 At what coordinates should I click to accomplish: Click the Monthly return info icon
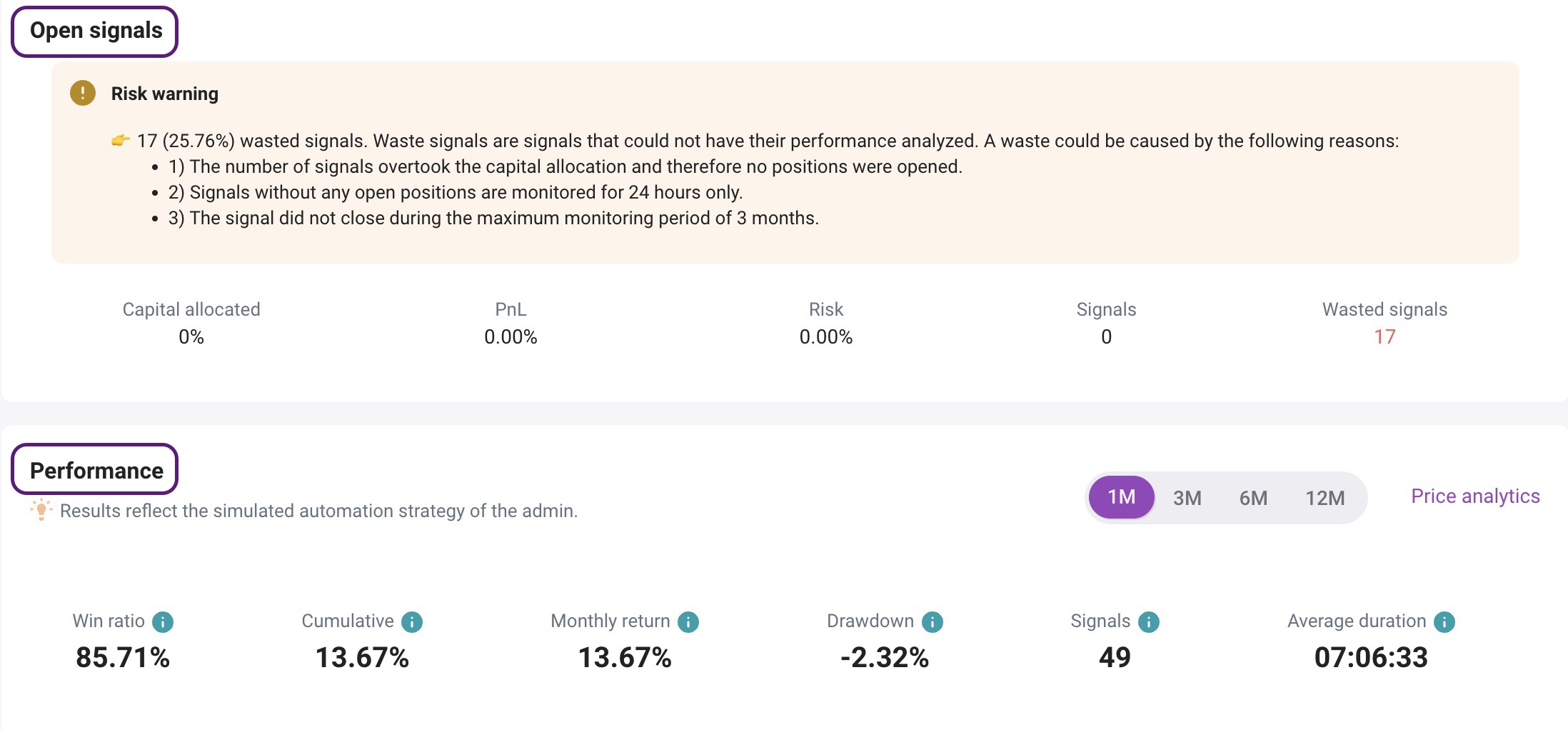click(x=688, y=622)
